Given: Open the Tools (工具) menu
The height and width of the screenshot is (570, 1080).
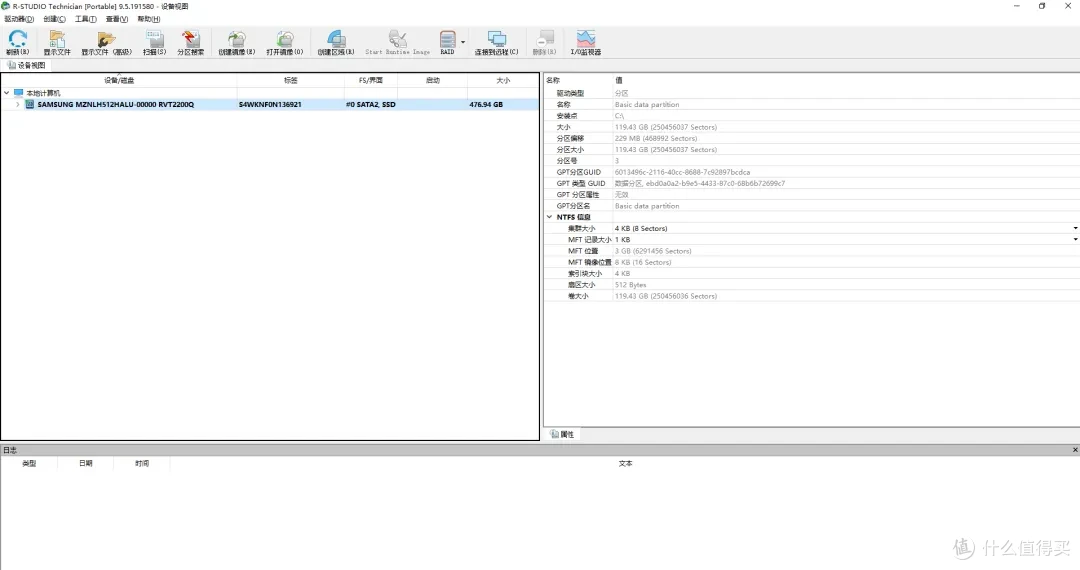Looking at the screenshot, I should [85, 19].
